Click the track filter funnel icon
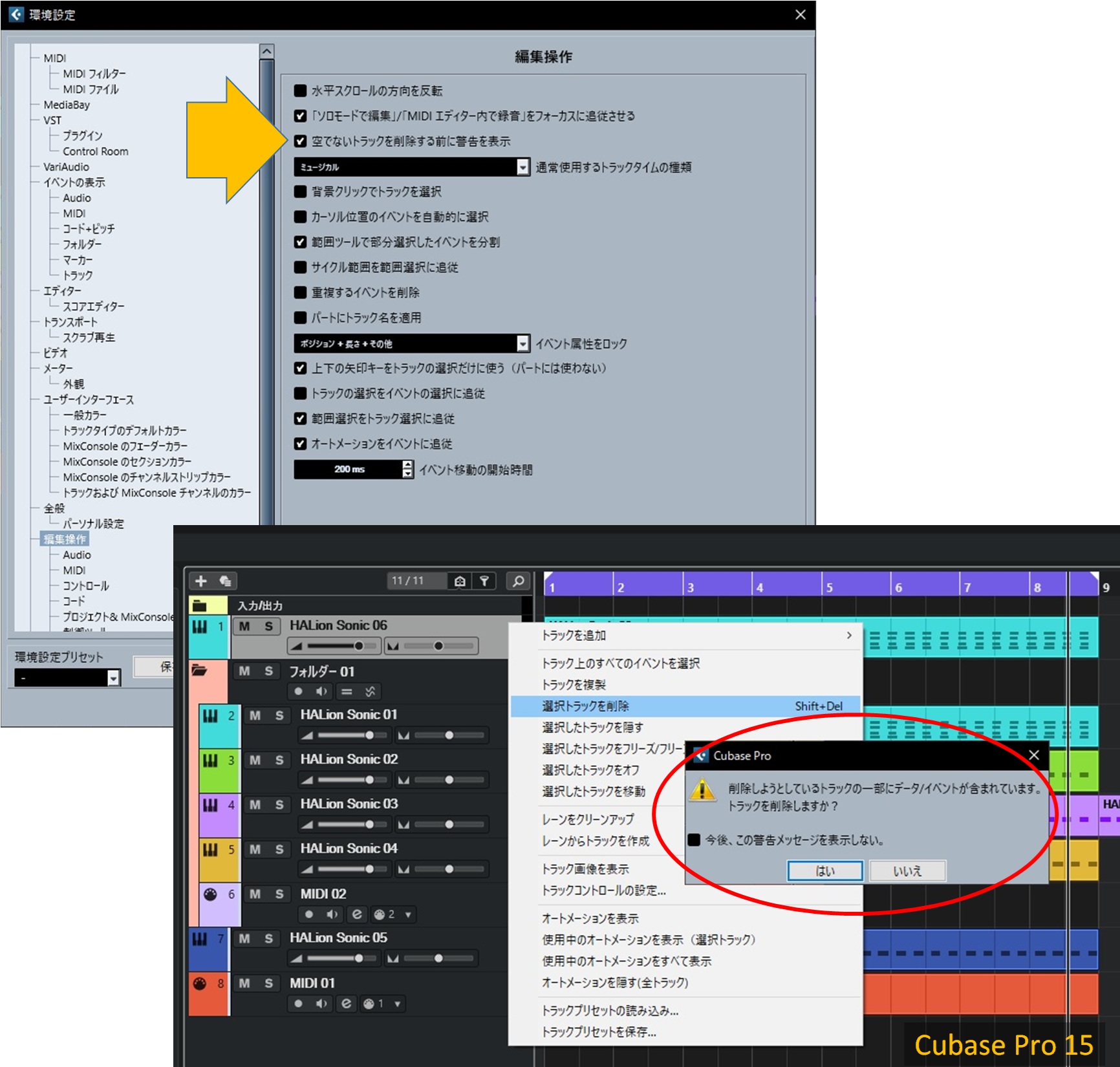 click(484, 581)
